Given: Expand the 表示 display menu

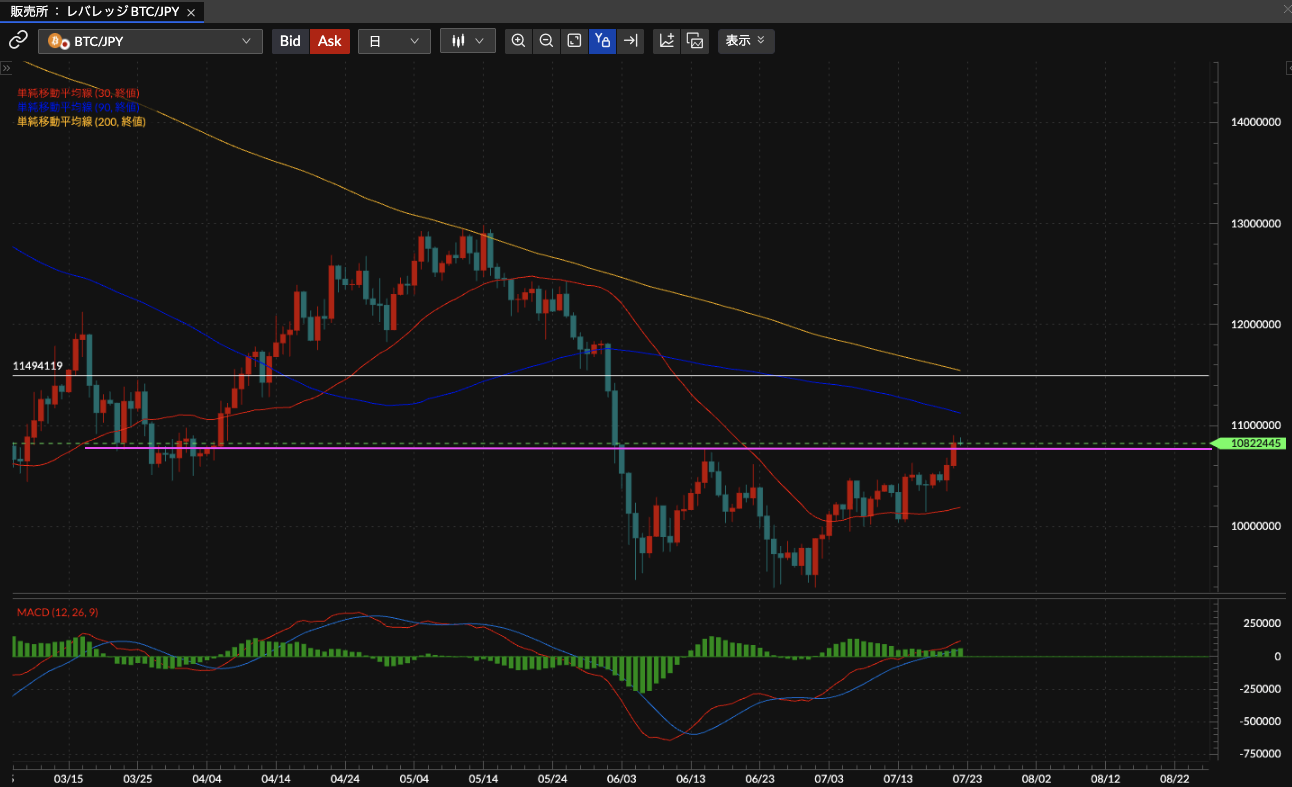Looking at the screenshot, I should pos(745,41).
